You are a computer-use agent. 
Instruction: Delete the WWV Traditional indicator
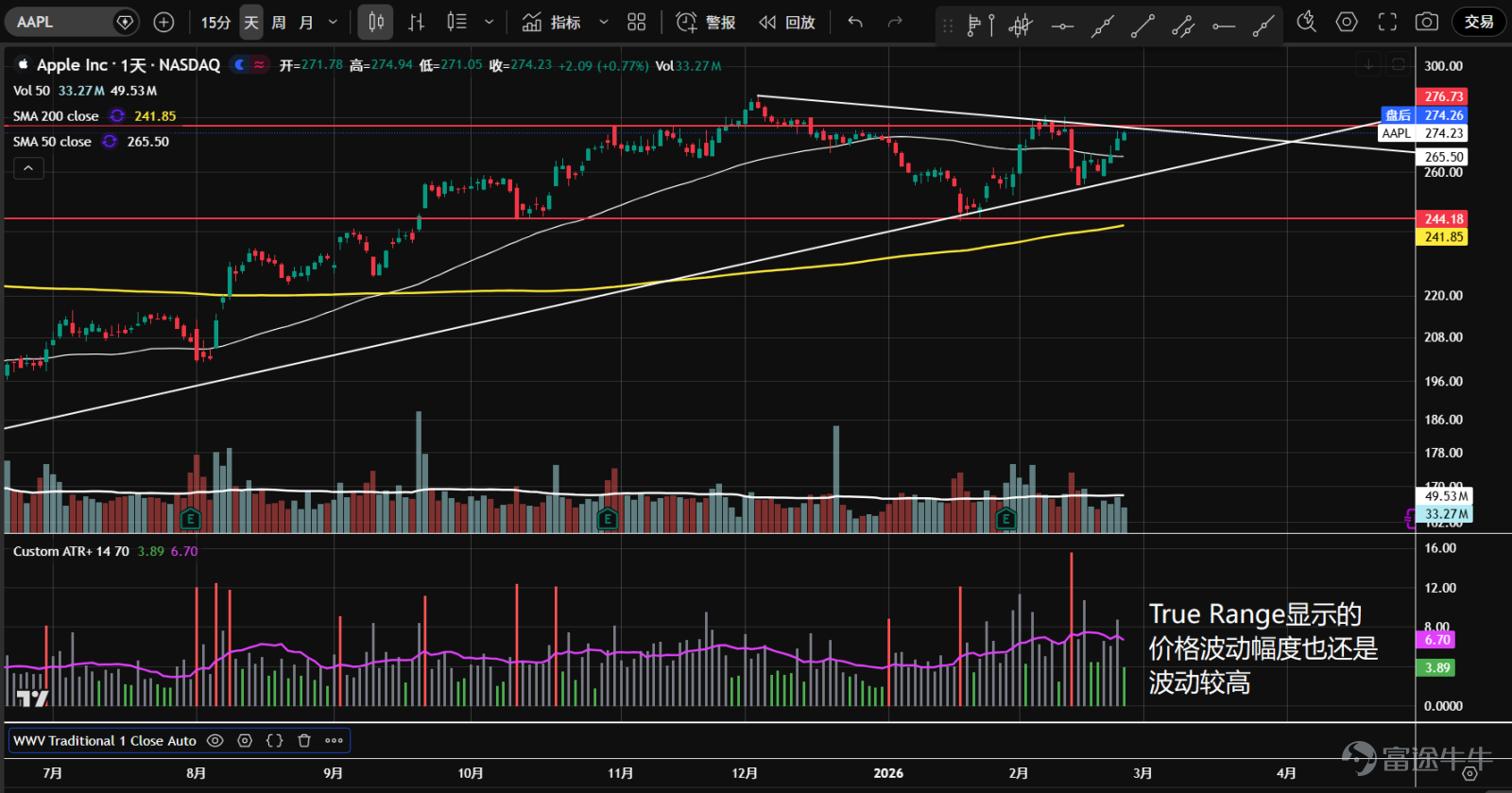pos(304,741)
